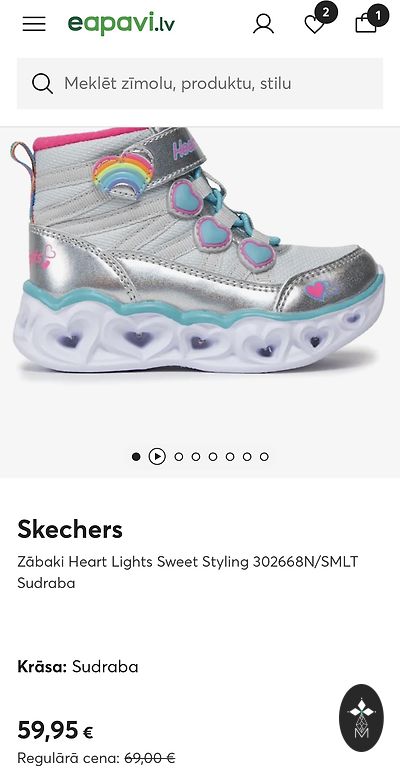The height and width of the screenshot is (768, 400).
Task: Click the search magnifier icon
Action: (x=43, y=84)
